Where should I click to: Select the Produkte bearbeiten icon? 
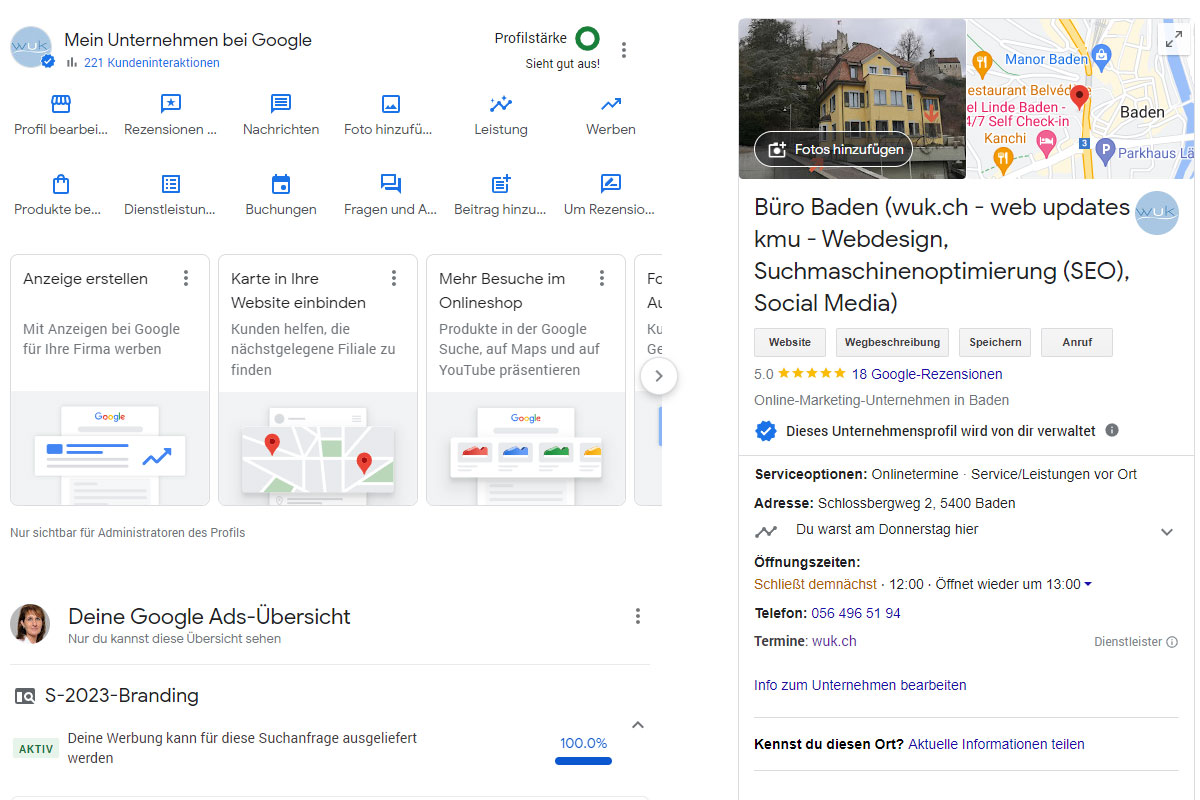pos(60,185)
